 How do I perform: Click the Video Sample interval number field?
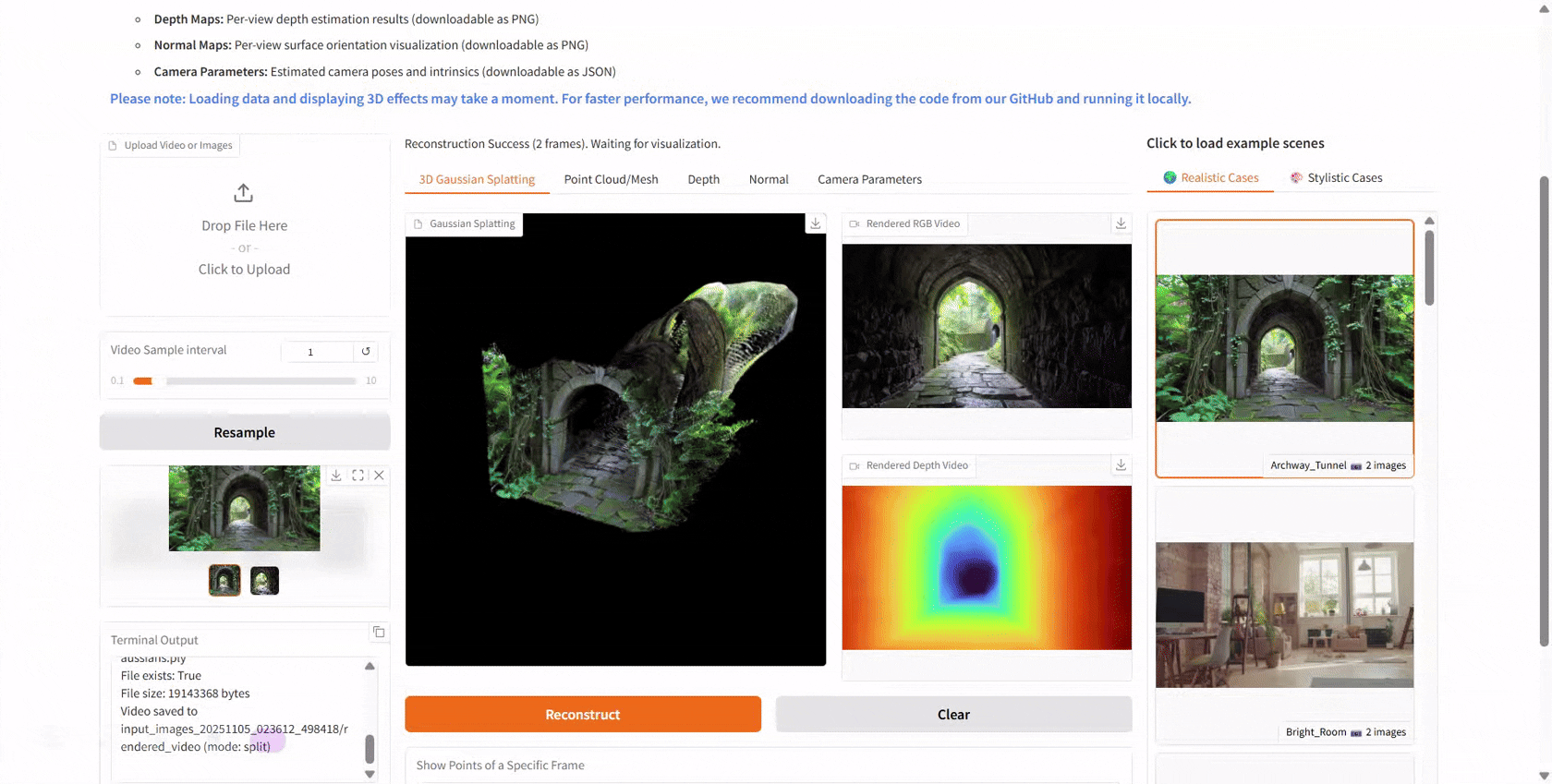tap(317, 351)
